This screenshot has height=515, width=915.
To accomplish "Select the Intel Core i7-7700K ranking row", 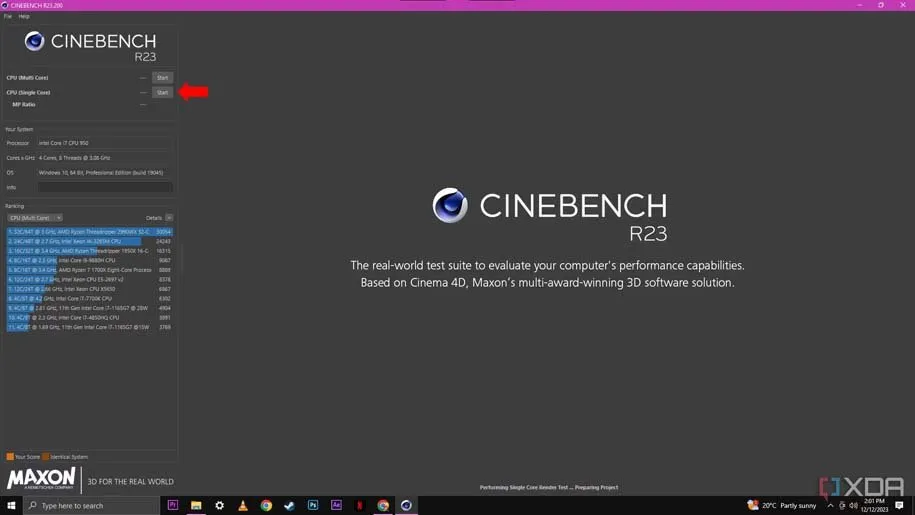I will click(80, 298).
